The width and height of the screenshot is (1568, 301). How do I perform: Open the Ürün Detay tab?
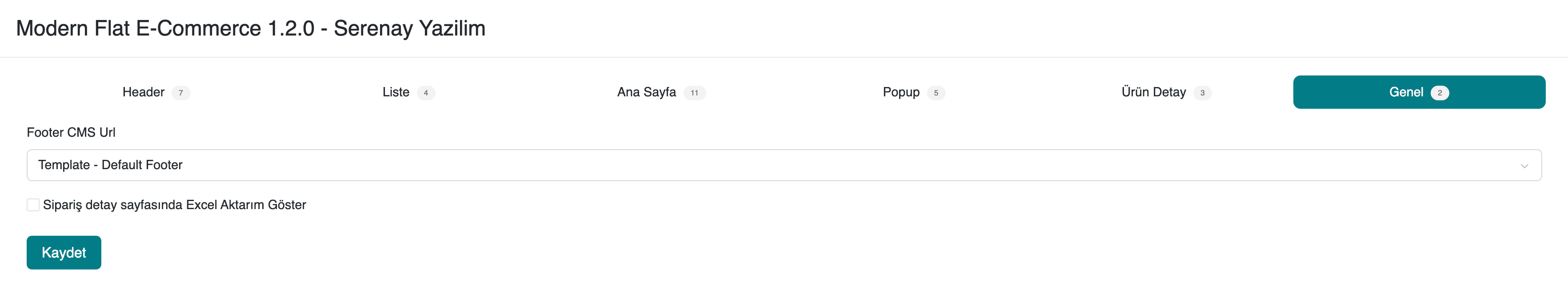pos(1153,92)
